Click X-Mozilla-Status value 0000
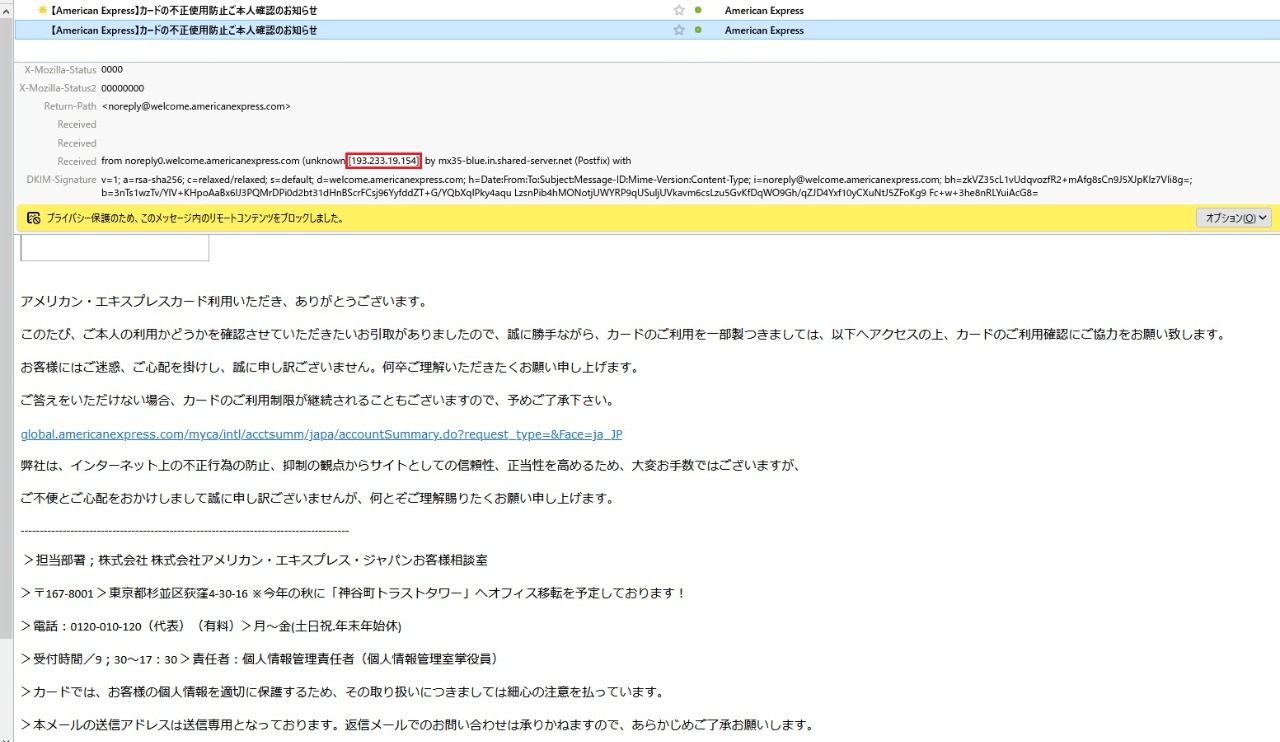Image resolution: width=1280 pixels, height=742 pixels. [112, 70]
